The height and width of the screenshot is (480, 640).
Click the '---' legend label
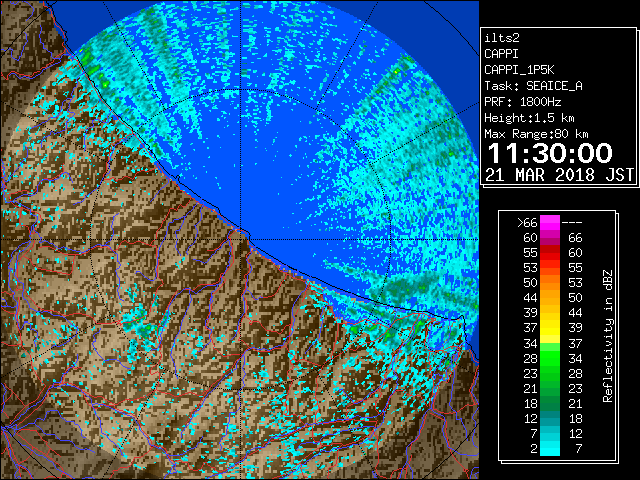coord(572,223)
